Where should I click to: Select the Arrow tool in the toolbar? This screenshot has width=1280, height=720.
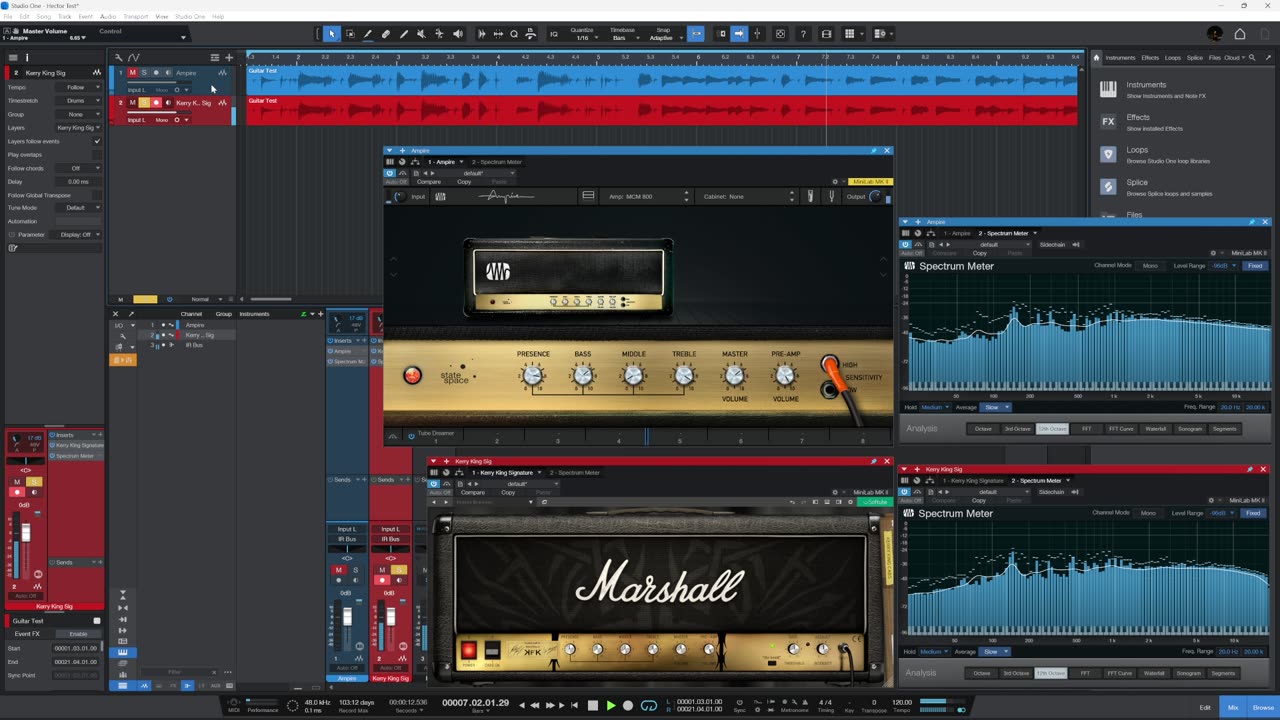pos(332,34)
